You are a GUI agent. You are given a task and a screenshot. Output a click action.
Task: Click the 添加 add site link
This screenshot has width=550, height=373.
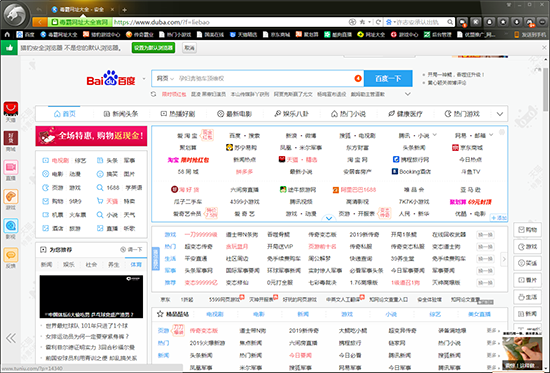499,218
